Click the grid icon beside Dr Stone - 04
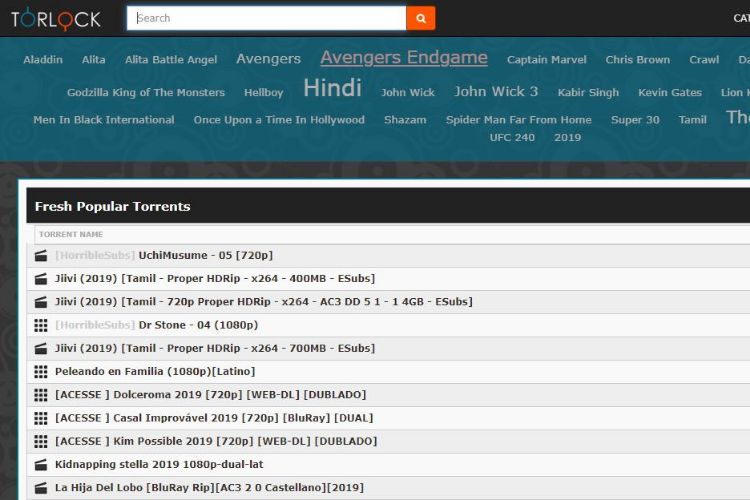 click(x=41, y=325)
